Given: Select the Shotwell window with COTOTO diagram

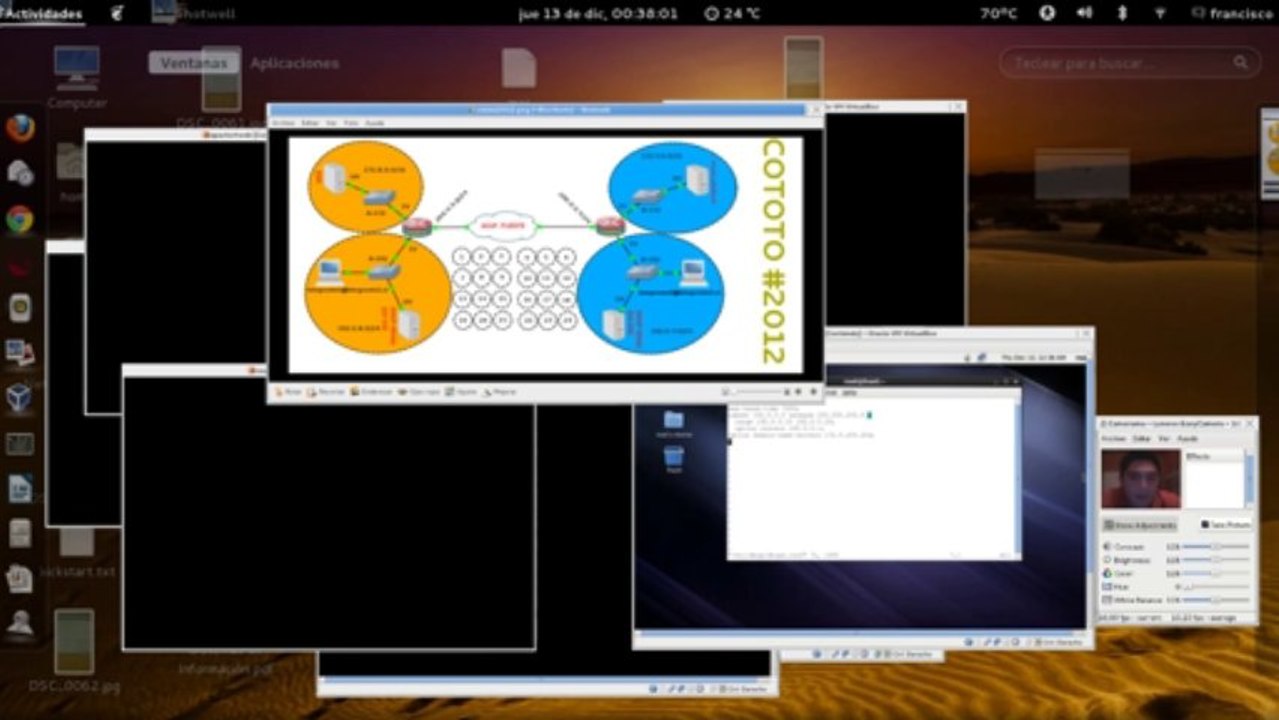Looking at the screenshot, I should pyautogui.click(x=545, y=253).
